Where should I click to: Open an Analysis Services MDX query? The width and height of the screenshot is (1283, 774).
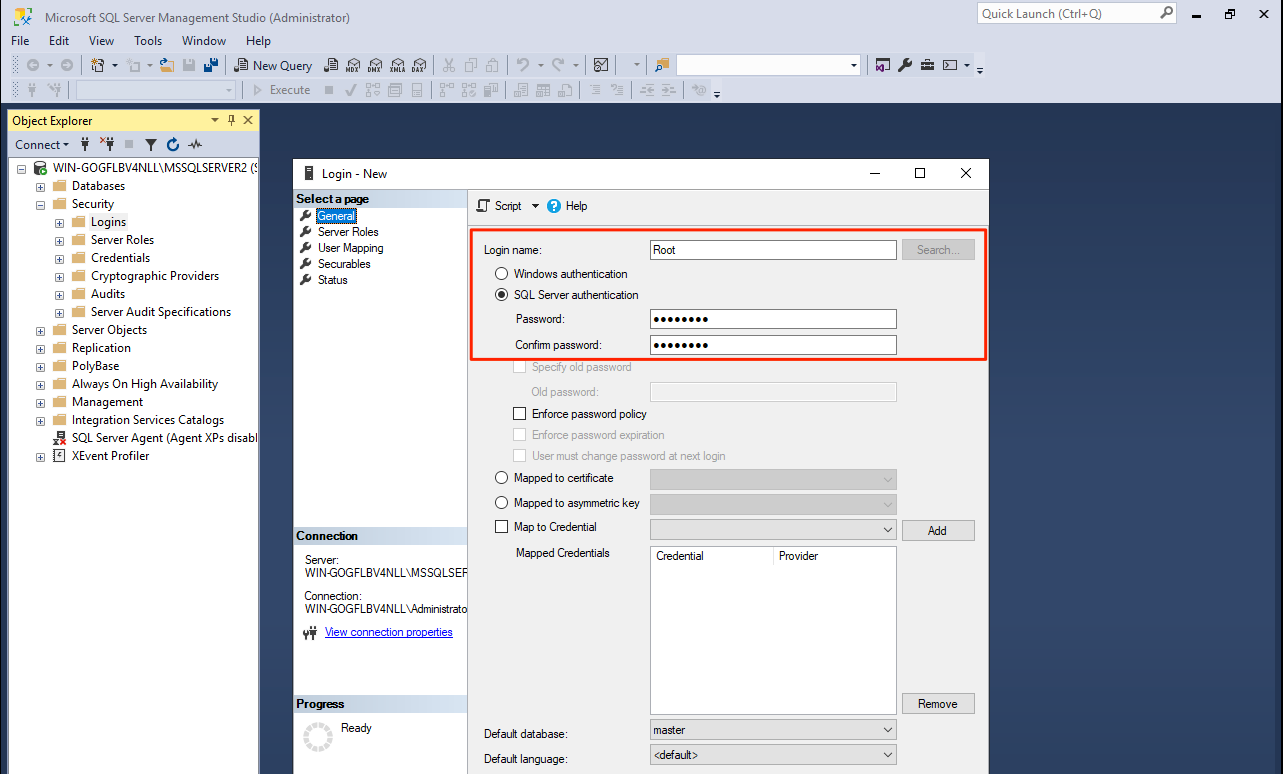click(x=353, y=65)
